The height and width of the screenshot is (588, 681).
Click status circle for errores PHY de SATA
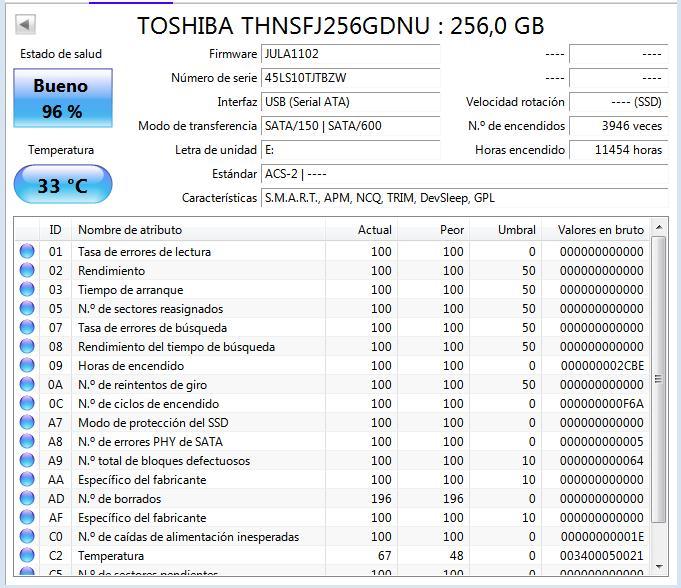point(27,442)
